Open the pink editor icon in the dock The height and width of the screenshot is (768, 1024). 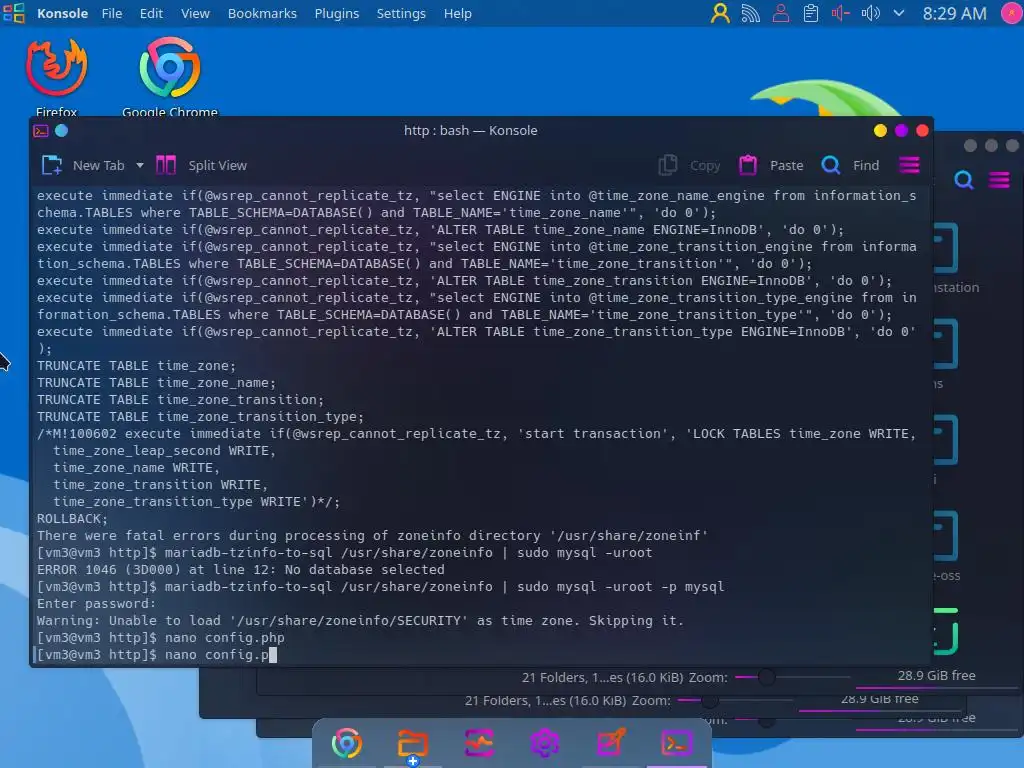coord(611,743)
